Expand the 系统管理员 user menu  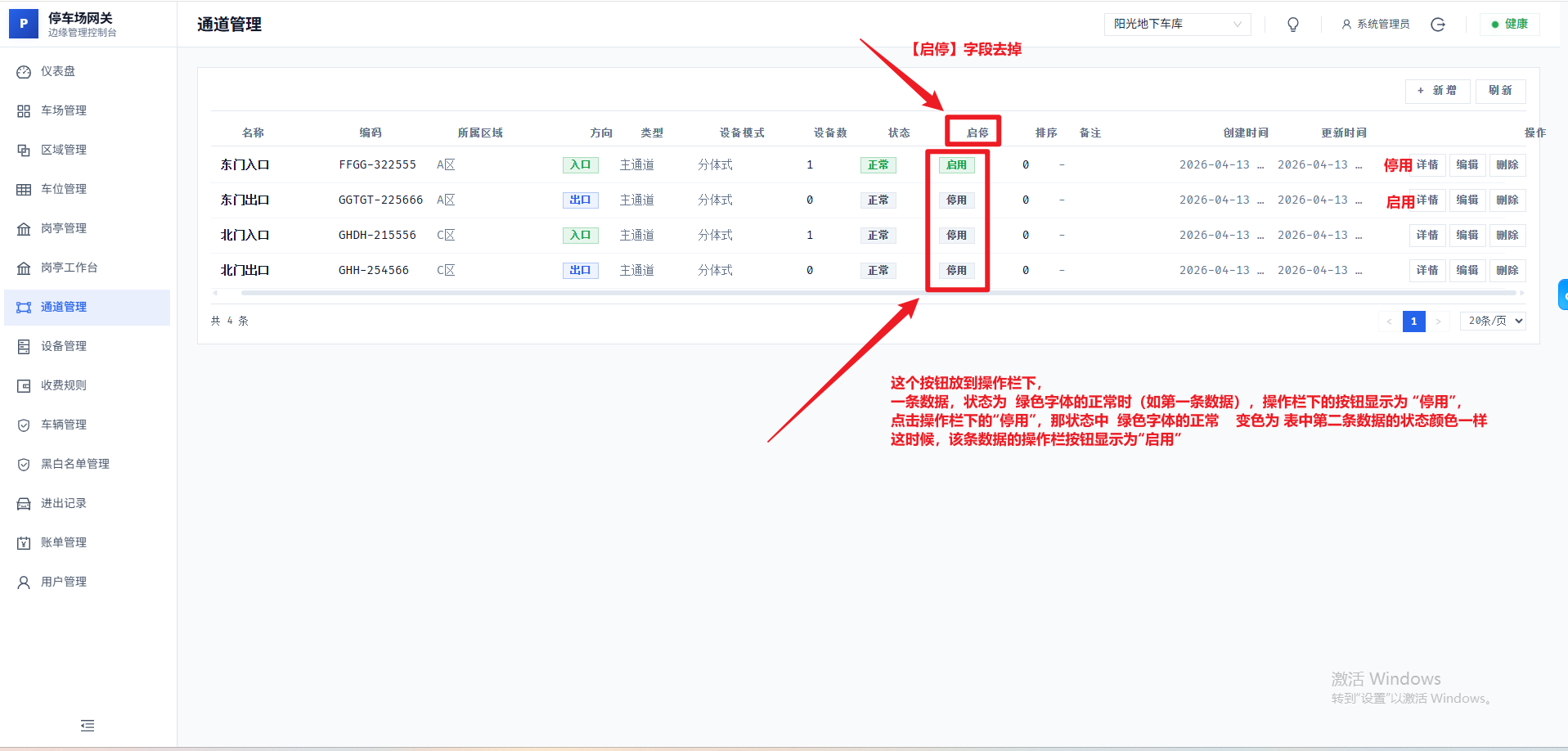1376,25
